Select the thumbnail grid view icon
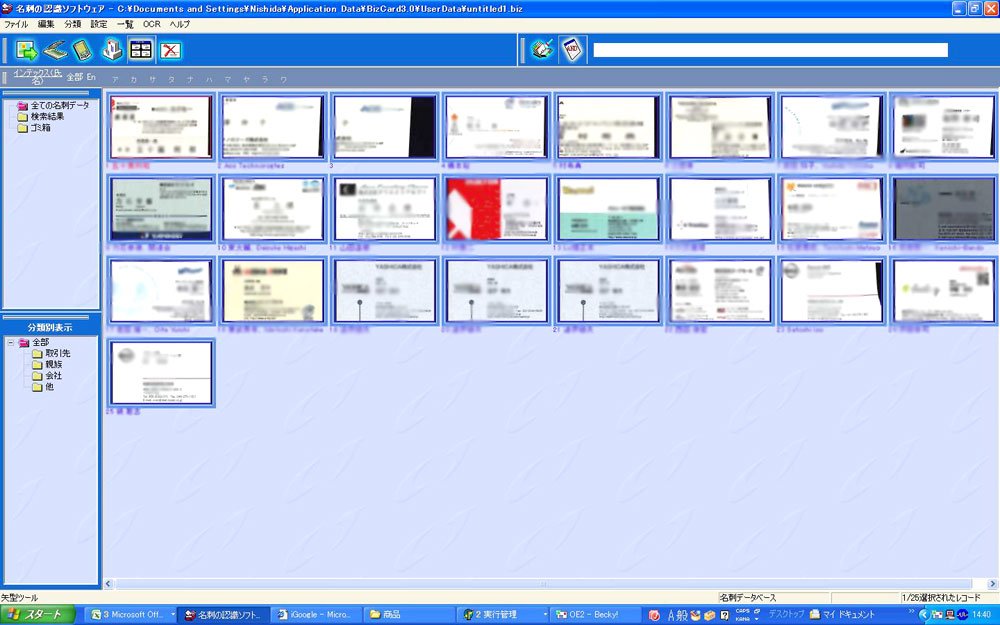Viewport: 1000px width, 625px height. click(x=141, y=50)
